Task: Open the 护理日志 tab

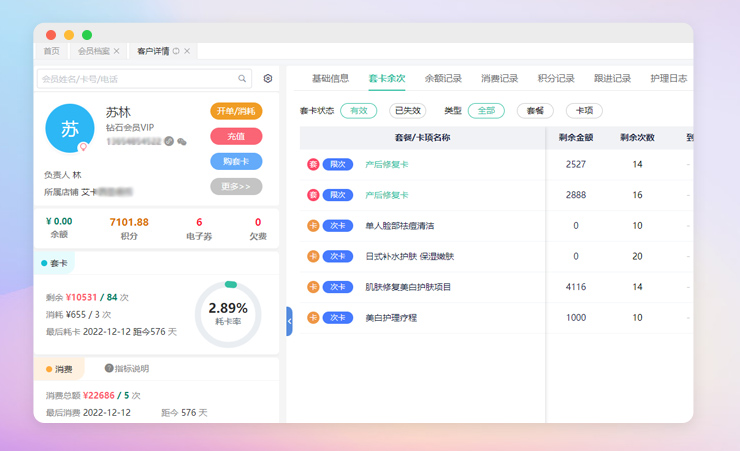Action: point(669,78)
